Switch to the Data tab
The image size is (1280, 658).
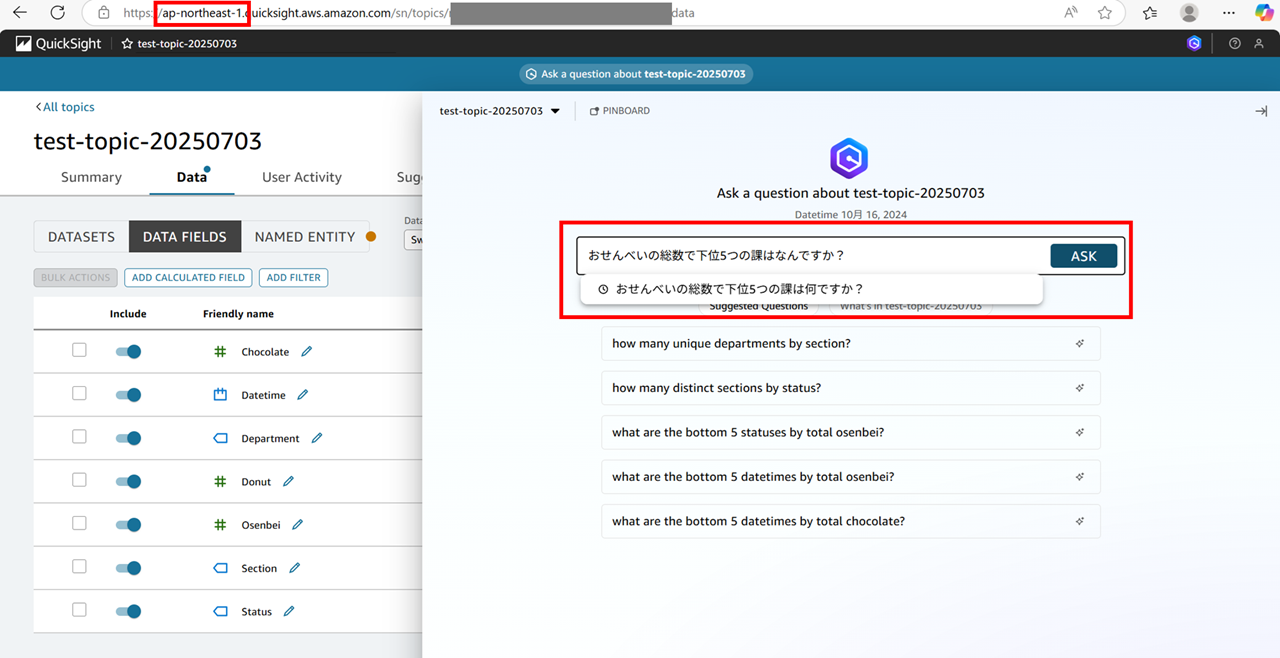point(192,177)
